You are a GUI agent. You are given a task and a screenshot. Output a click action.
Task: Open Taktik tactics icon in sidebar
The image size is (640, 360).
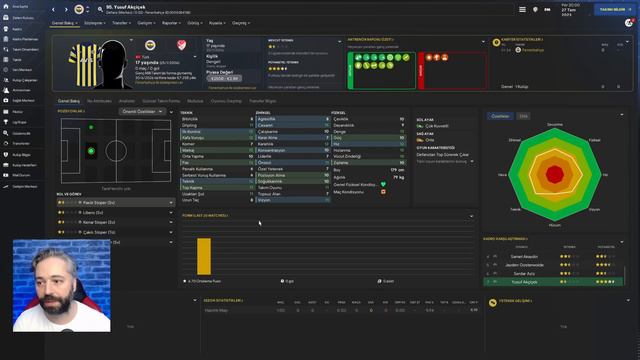tap(6, 60)
